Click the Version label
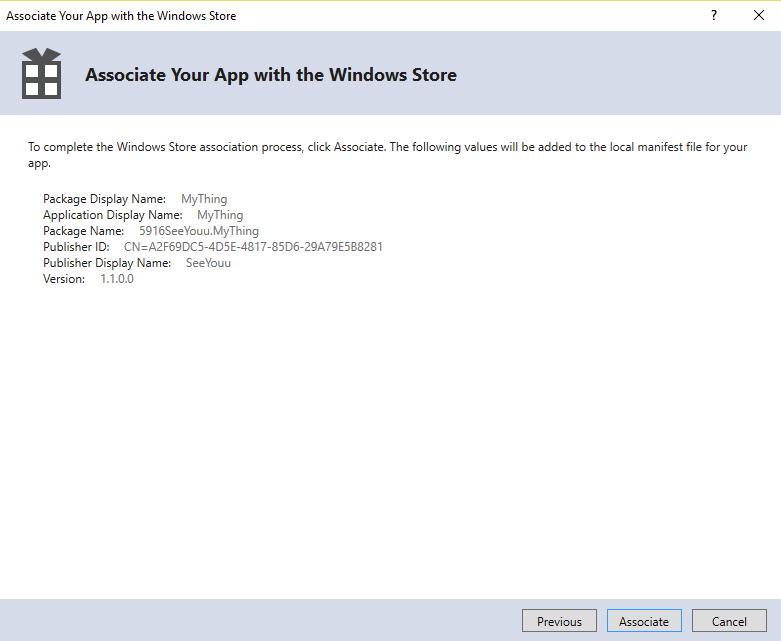The height and width of the screenshot is (641, 781). (x=63, y=279)
